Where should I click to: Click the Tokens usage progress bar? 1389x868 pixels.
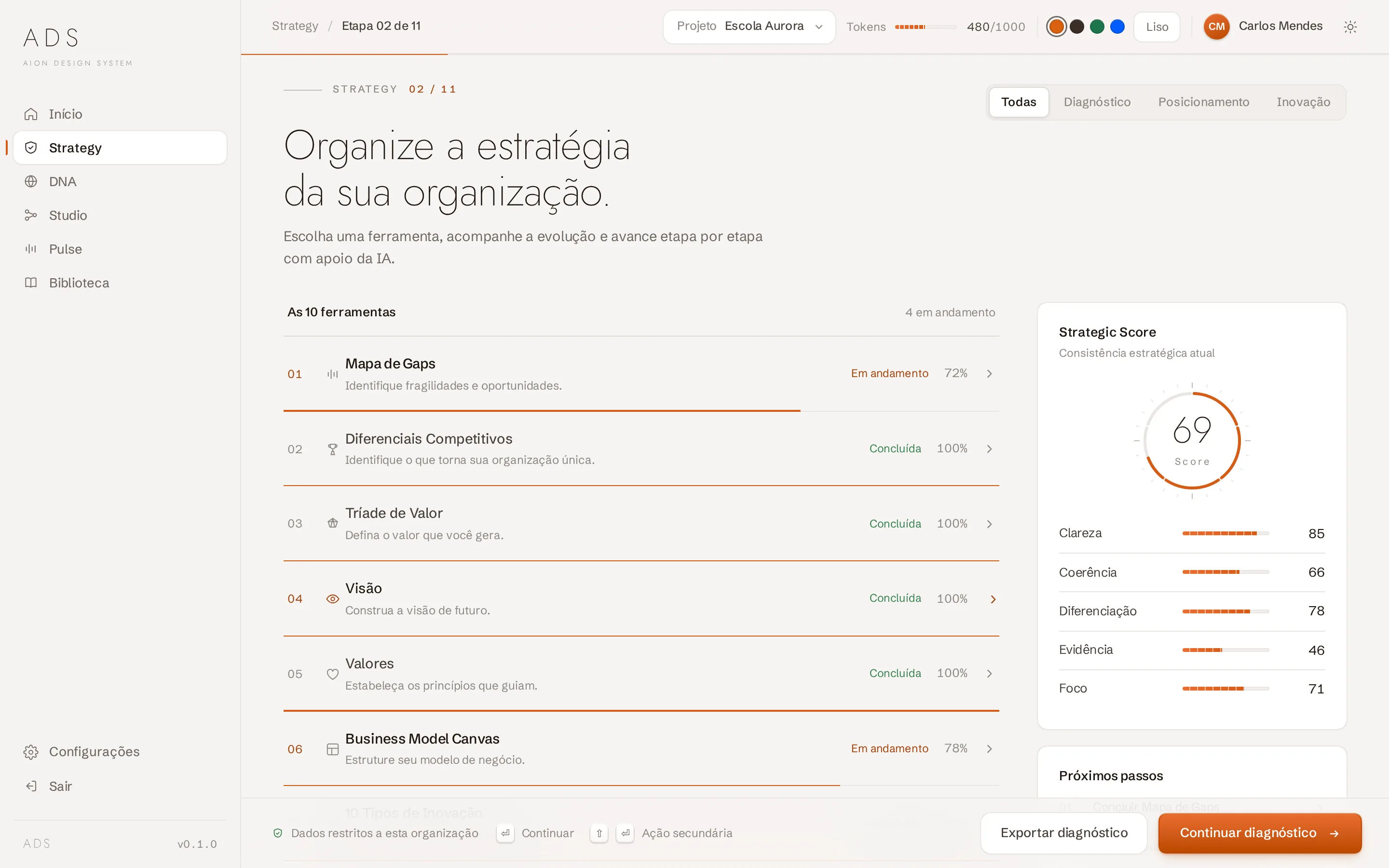click(926, 27)
